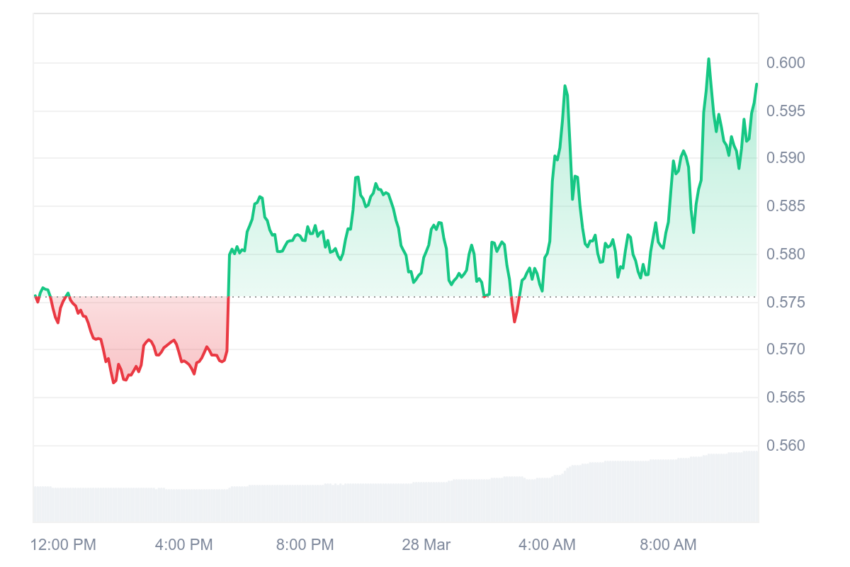Click the 0.565 price axis label
Viewport: 850px width, 567px height.
pyautogui.click(x=785, y=397)
